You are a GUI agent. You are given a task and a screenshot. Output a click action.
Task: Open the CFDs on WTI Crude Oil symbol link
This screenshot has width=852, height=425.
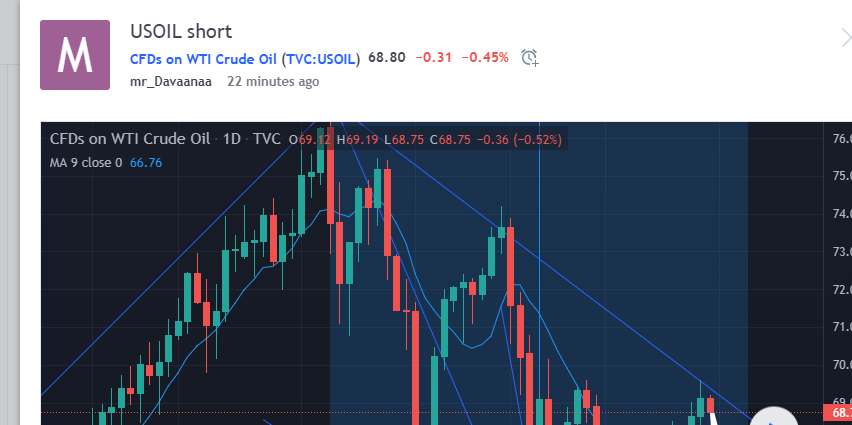[x=203, y=58]
